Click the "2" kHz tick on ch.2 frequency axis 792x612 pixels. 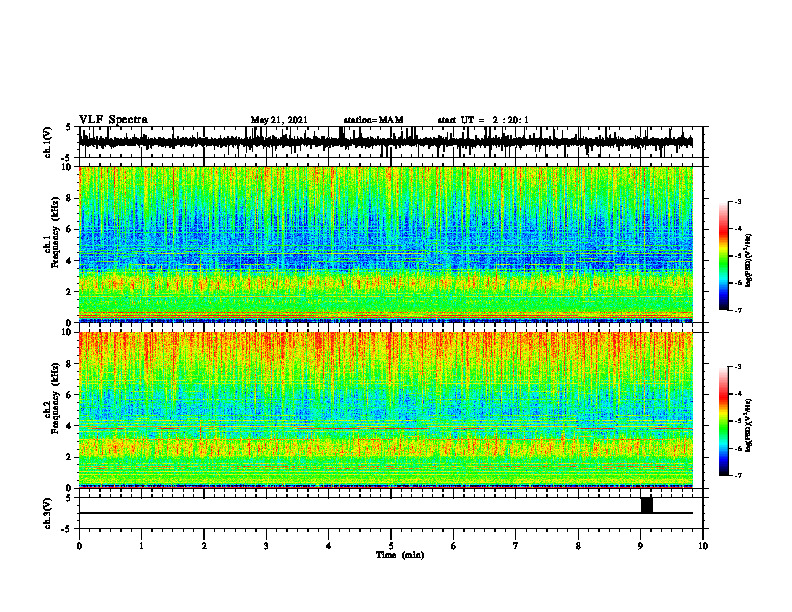pos(71,456)
